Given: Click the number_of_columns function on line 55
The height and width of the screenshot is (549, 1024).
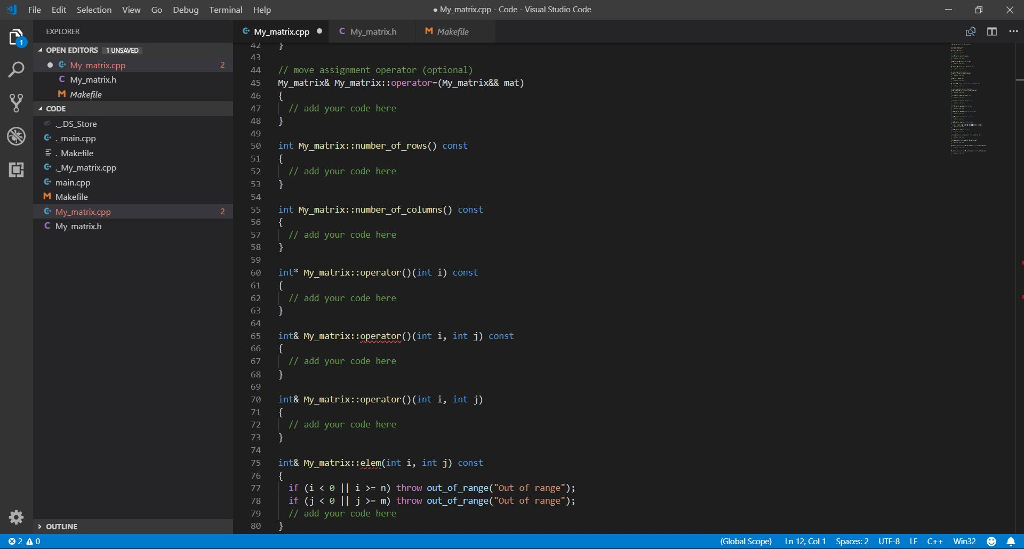Looking at the screenshot, I should click(398, 210).
